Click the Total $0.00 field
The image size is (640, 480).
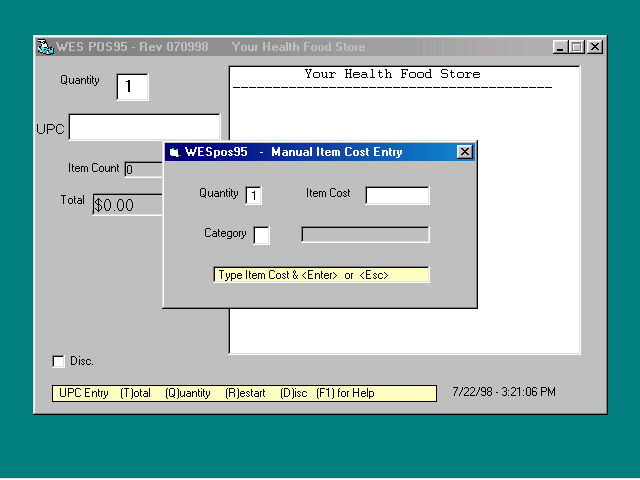pos(127,204)
